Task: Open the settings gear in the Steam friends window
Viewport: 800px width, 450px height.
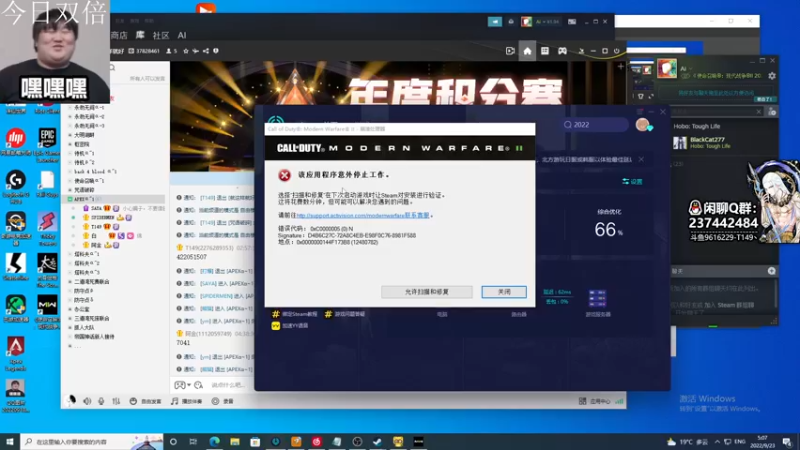Action: pos(772,76)
